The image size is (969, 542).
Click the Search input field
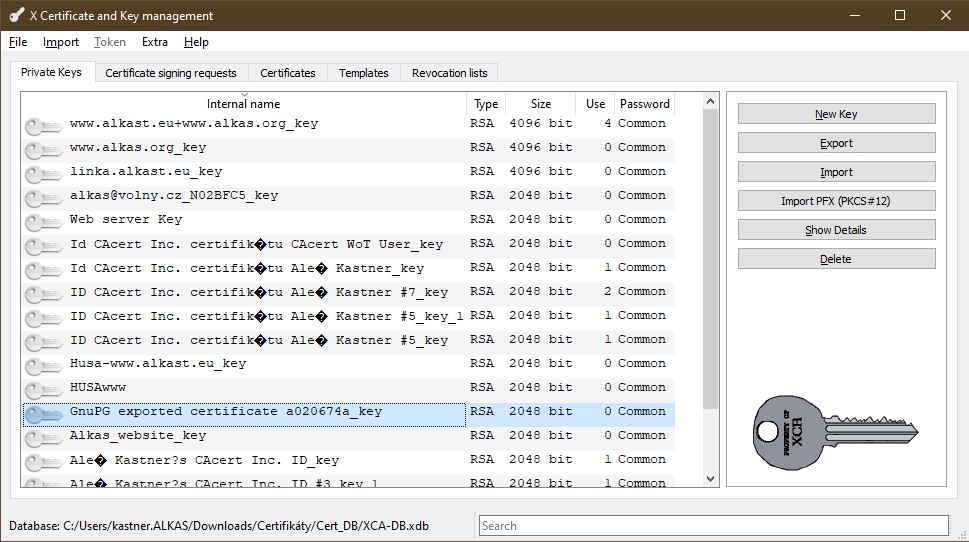point(712,525)
